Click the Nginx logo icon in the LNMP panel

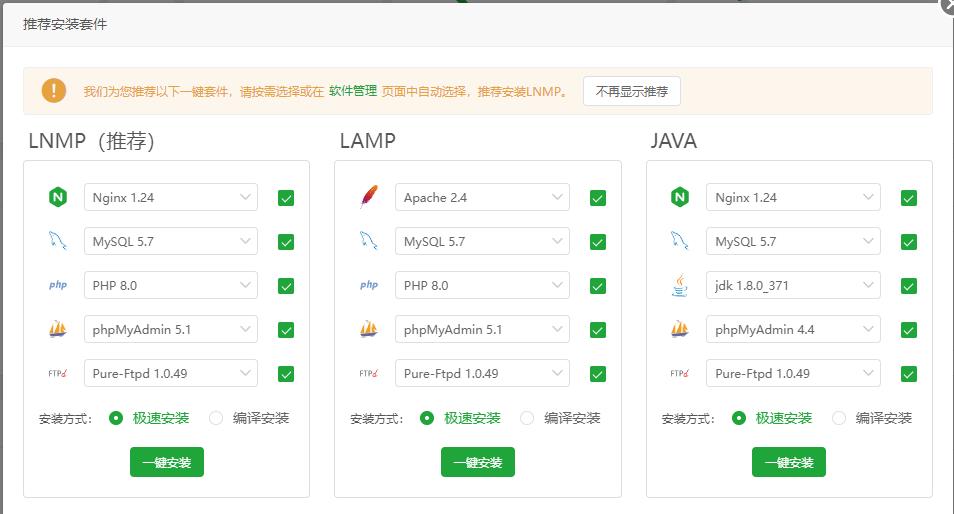(58, 197)
